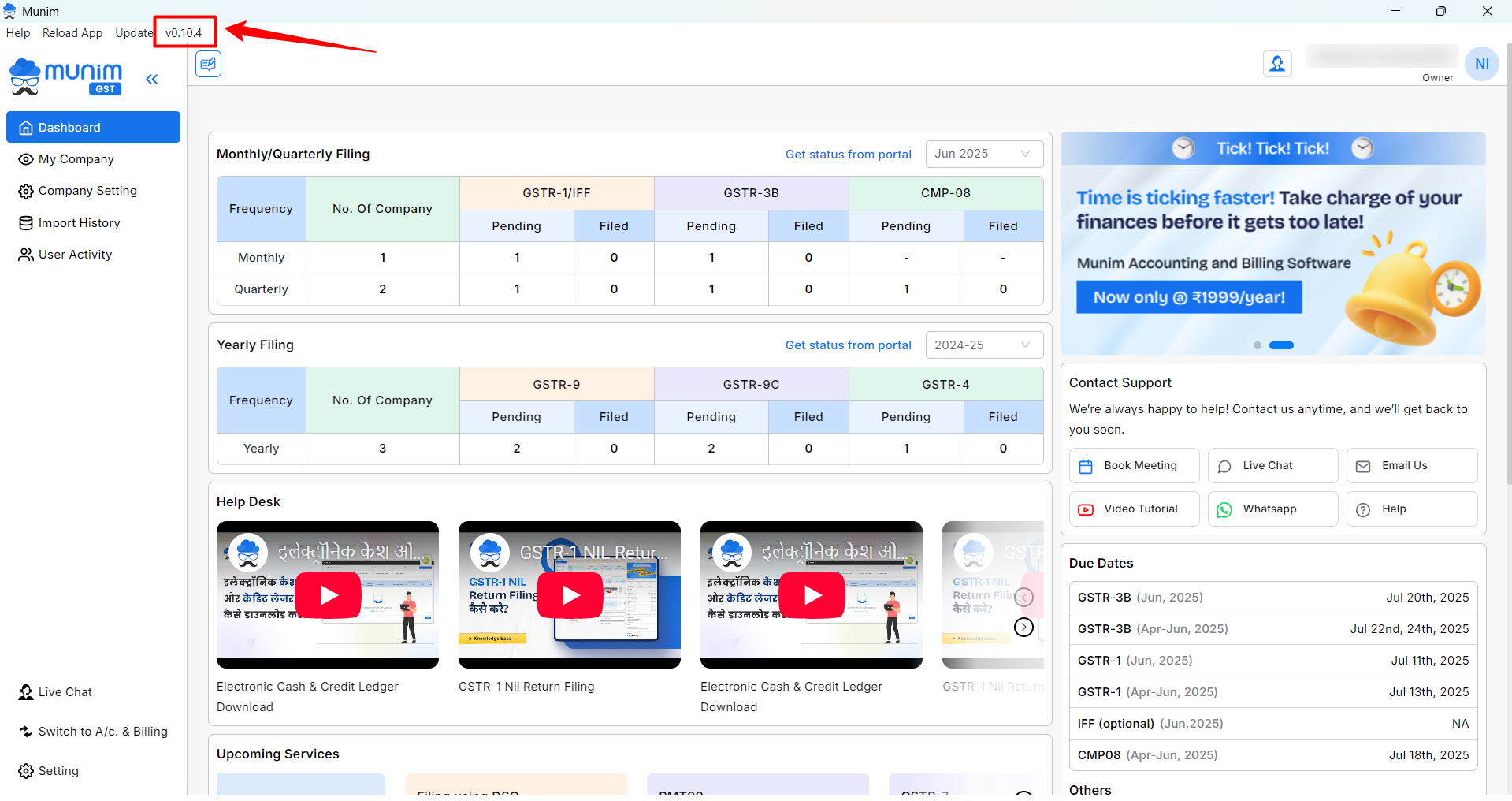Click the User Activity people icon

26,255
